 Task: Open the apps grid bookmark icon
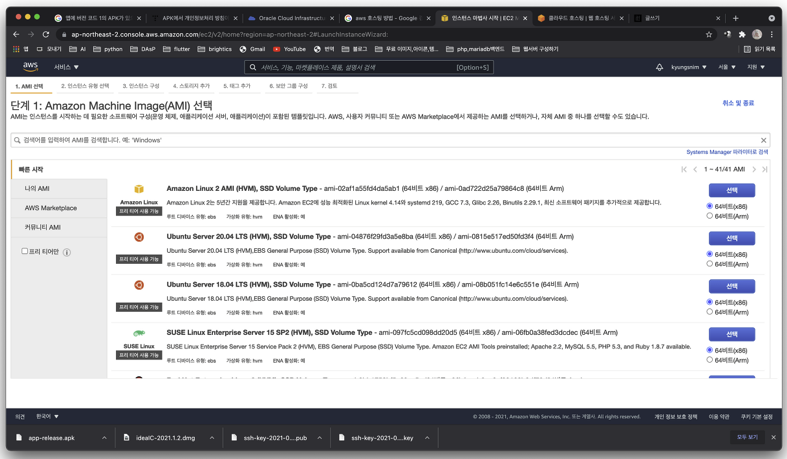coord(16,49)
